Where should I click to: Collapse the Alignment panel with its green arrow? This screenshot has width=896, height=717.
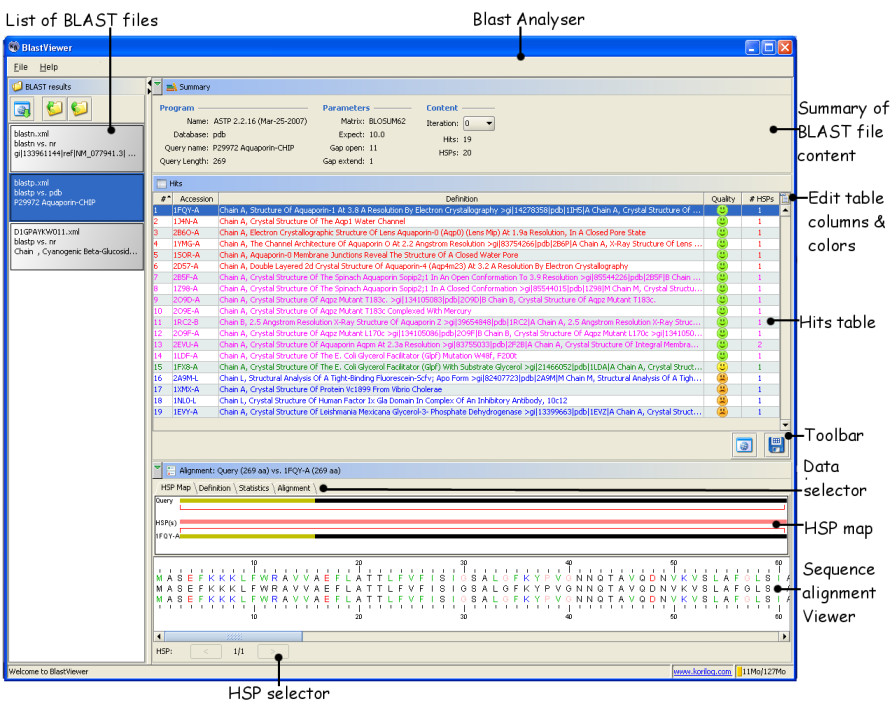pos(157,469)
